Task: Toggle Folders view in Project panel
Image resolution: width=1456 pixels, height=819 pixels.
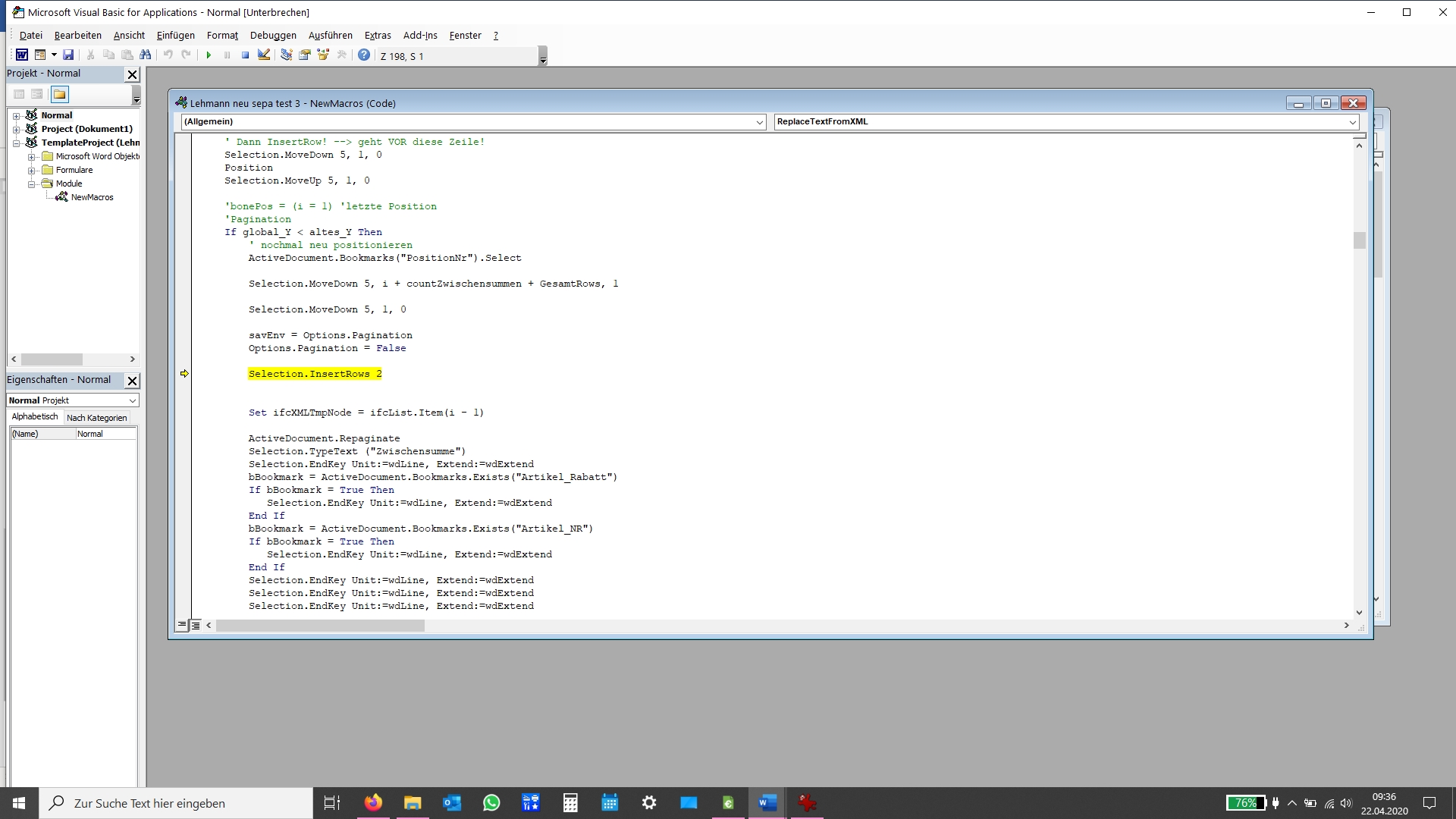Action: click(x=60, y=94)
